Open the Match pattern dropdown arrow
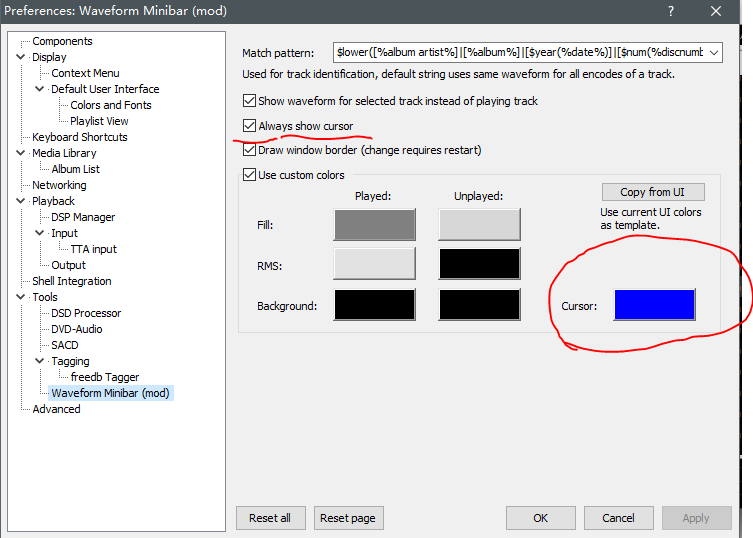The width and height of the screenshot is (753, 538). (x=712, y=52)
